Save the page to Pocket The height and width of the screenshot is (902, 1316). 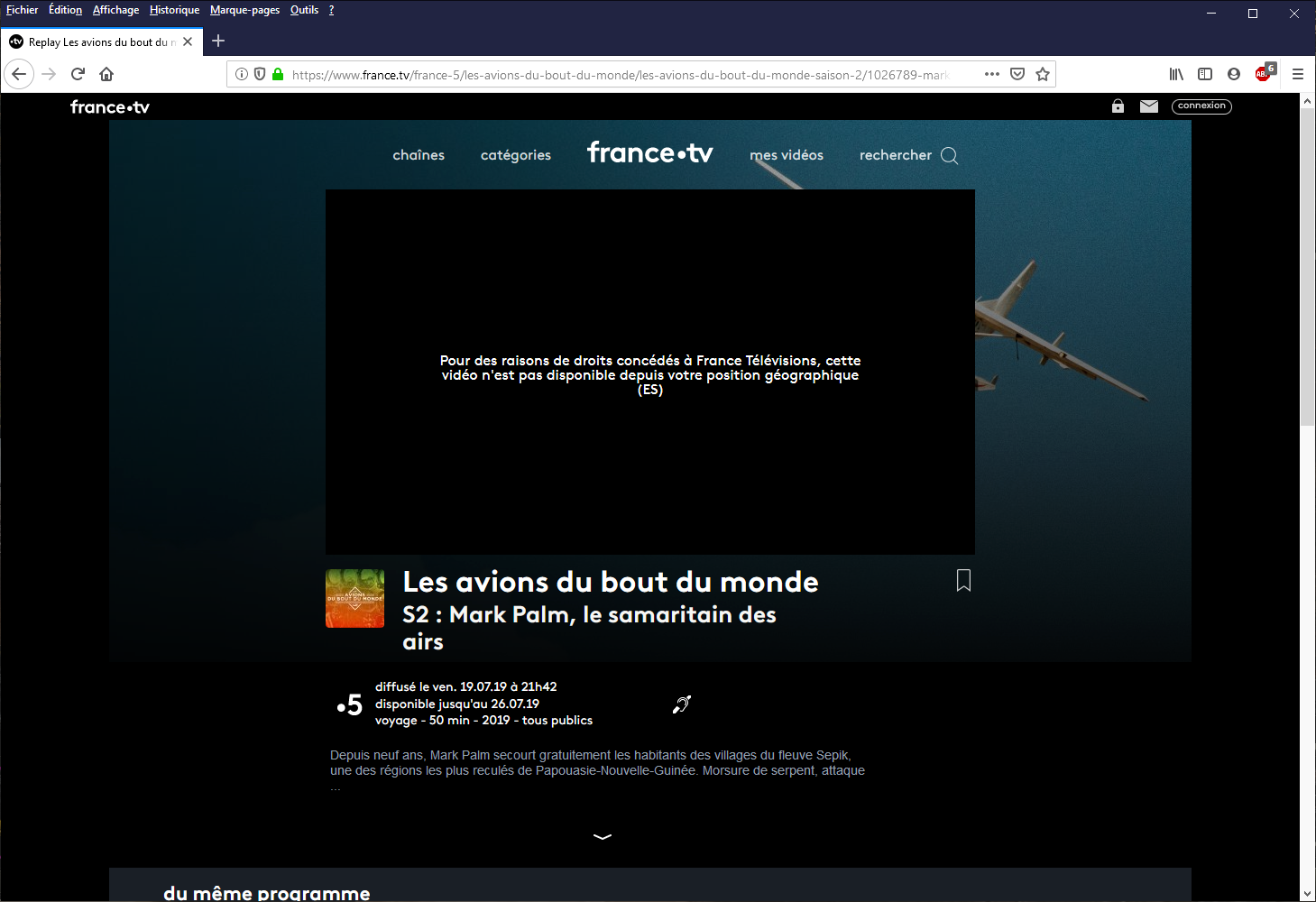pyautogui.click(x=1017, y=74)
